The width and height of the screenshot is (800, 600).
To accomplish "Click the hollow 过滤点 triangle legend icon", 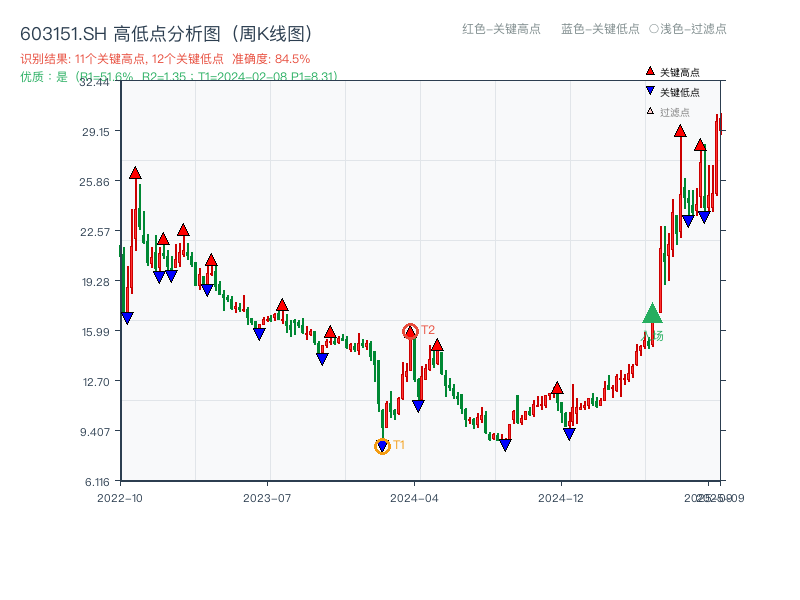I will [x=651, y=112].
